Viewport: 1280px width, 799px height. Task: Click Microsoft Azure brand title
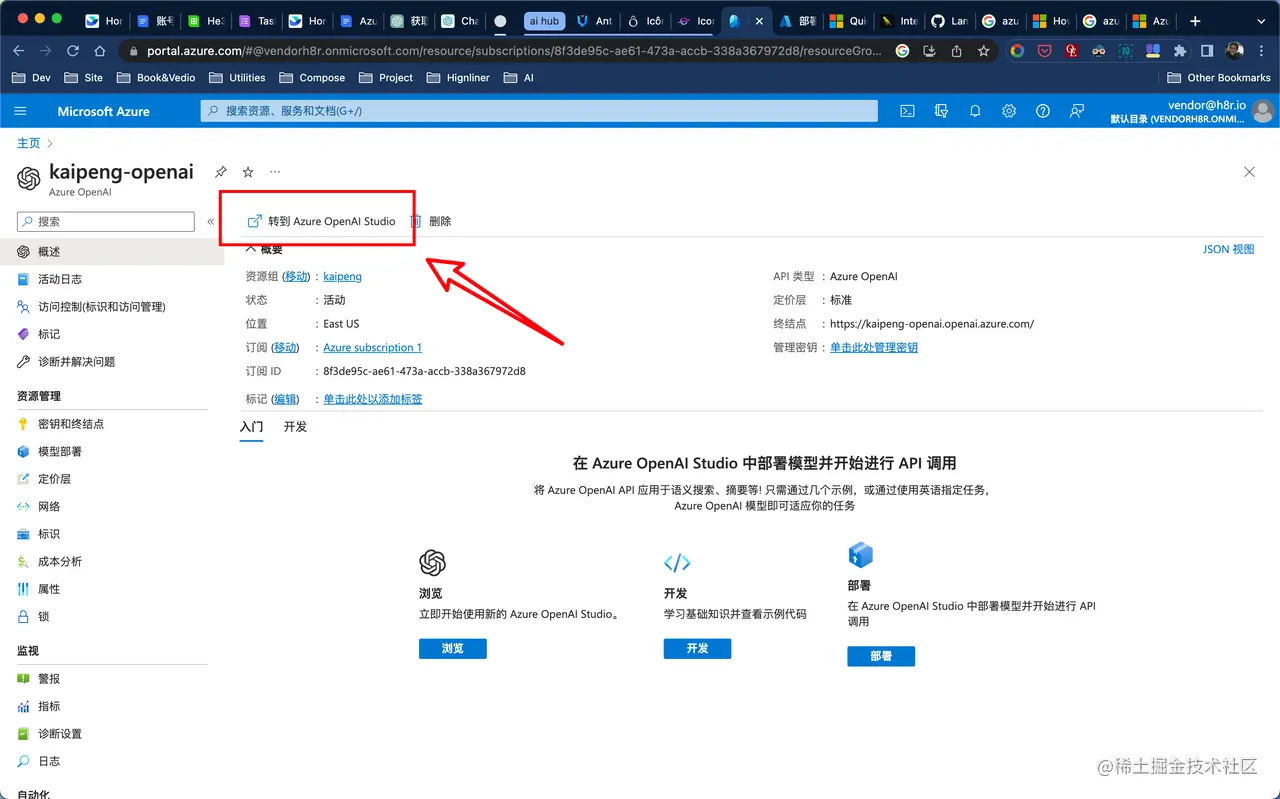coord(103,111)
